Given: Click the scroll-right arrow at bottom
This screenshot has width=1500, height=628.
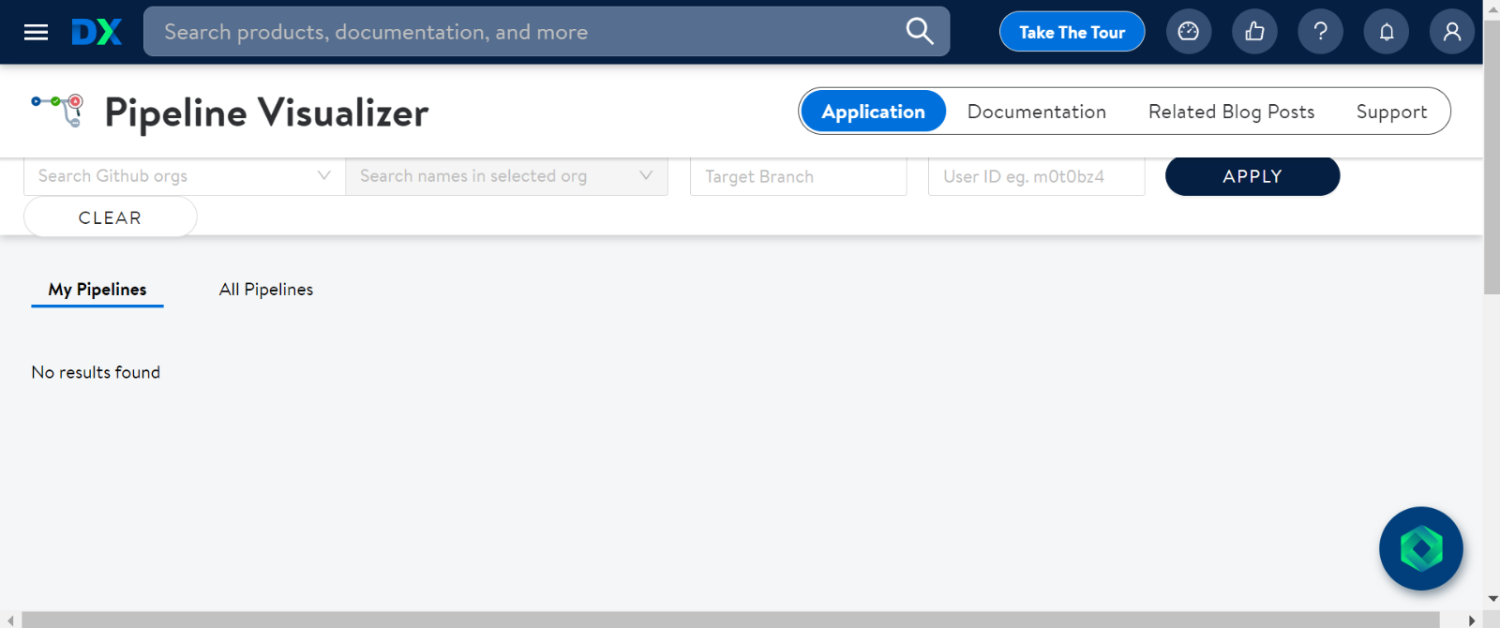Looking at the screenshot, I should coord(1472,620).
